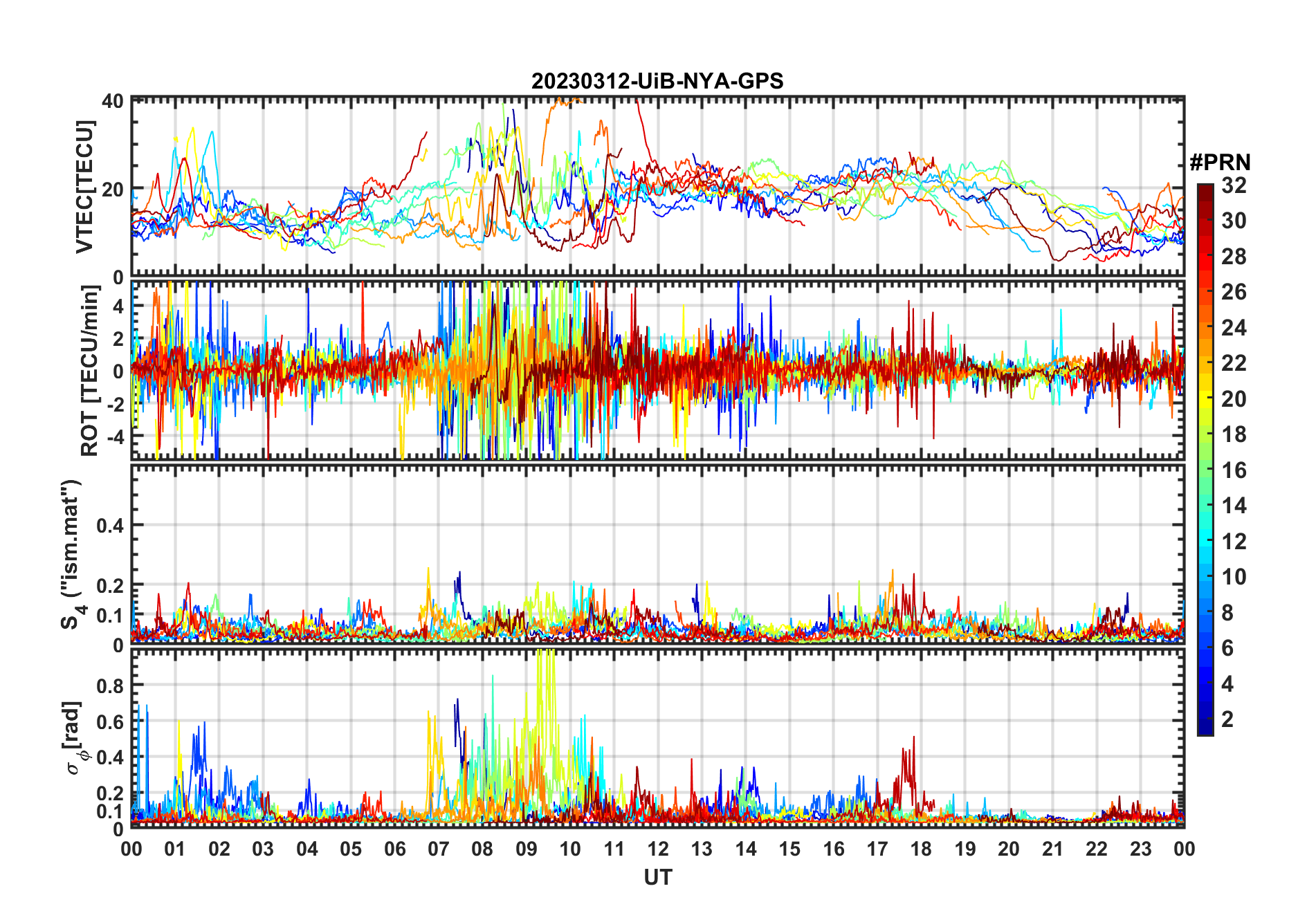Click the VTEC axis tick label 40
Viewport: 1316px width, 920px height.
point(112,102)
